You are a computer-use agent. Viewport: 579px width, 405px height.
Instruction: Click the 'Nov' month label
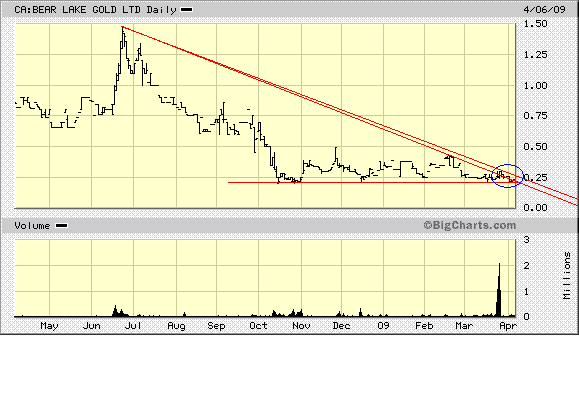coord(301,326)
